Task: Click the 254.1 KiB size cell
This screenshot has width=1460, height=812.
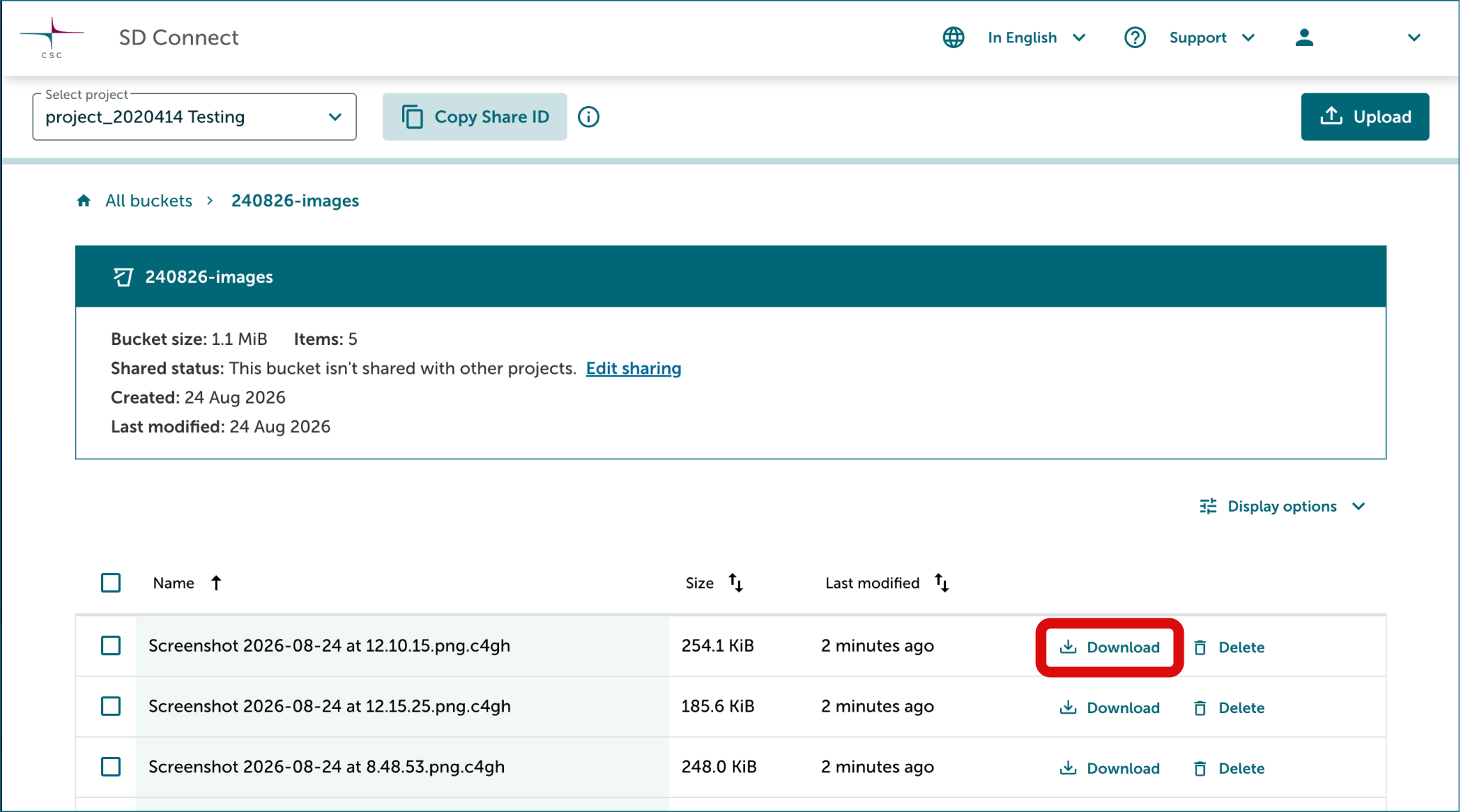Action: point(717,646)
